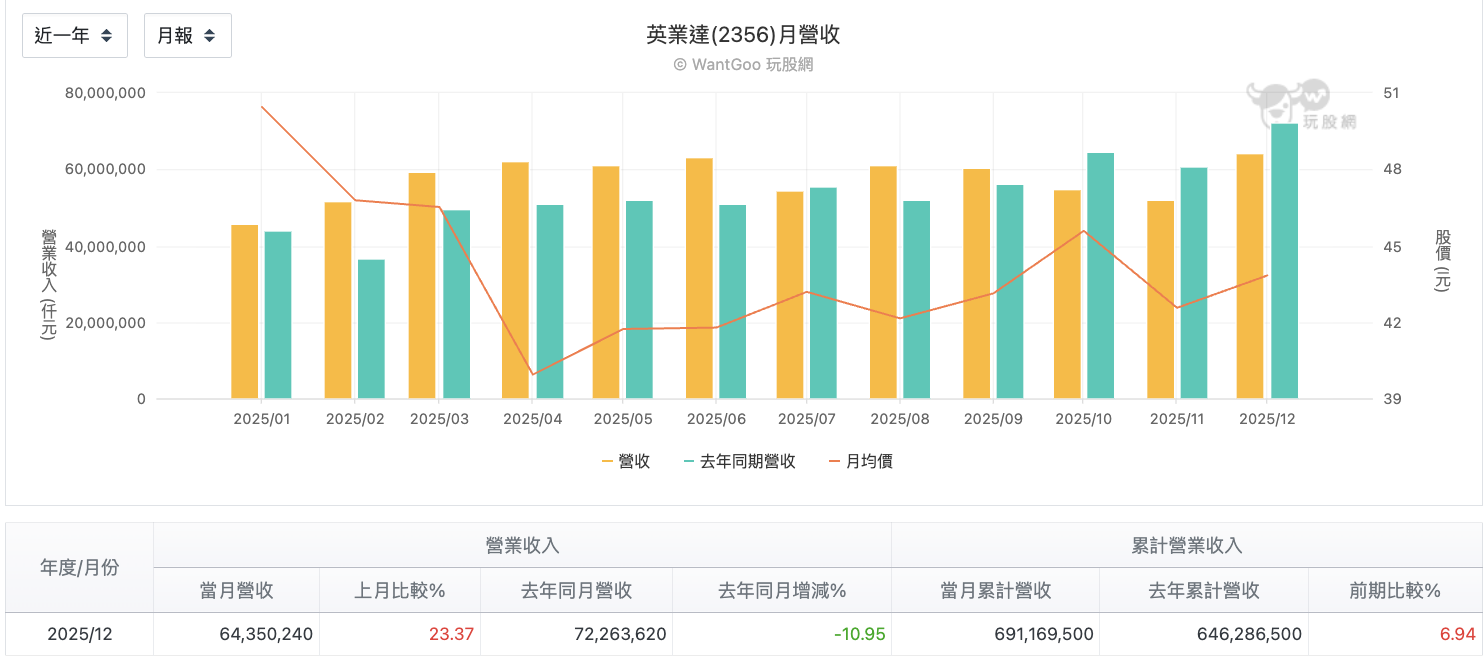Click the 80,000,000 y-axis label
This screenshot has width=1484, height=656.
pos(105,93)
